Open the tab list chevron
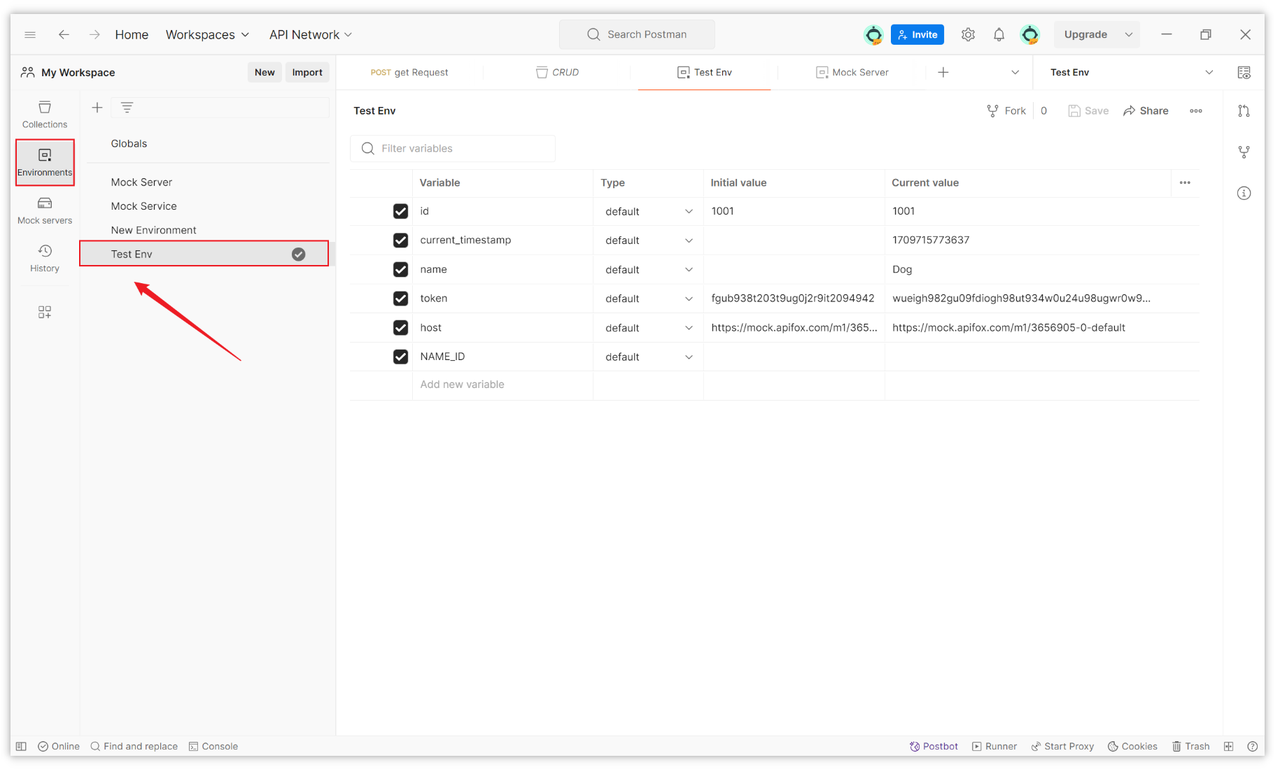This screenshot has height=774, width=1280. (1015, 72)
